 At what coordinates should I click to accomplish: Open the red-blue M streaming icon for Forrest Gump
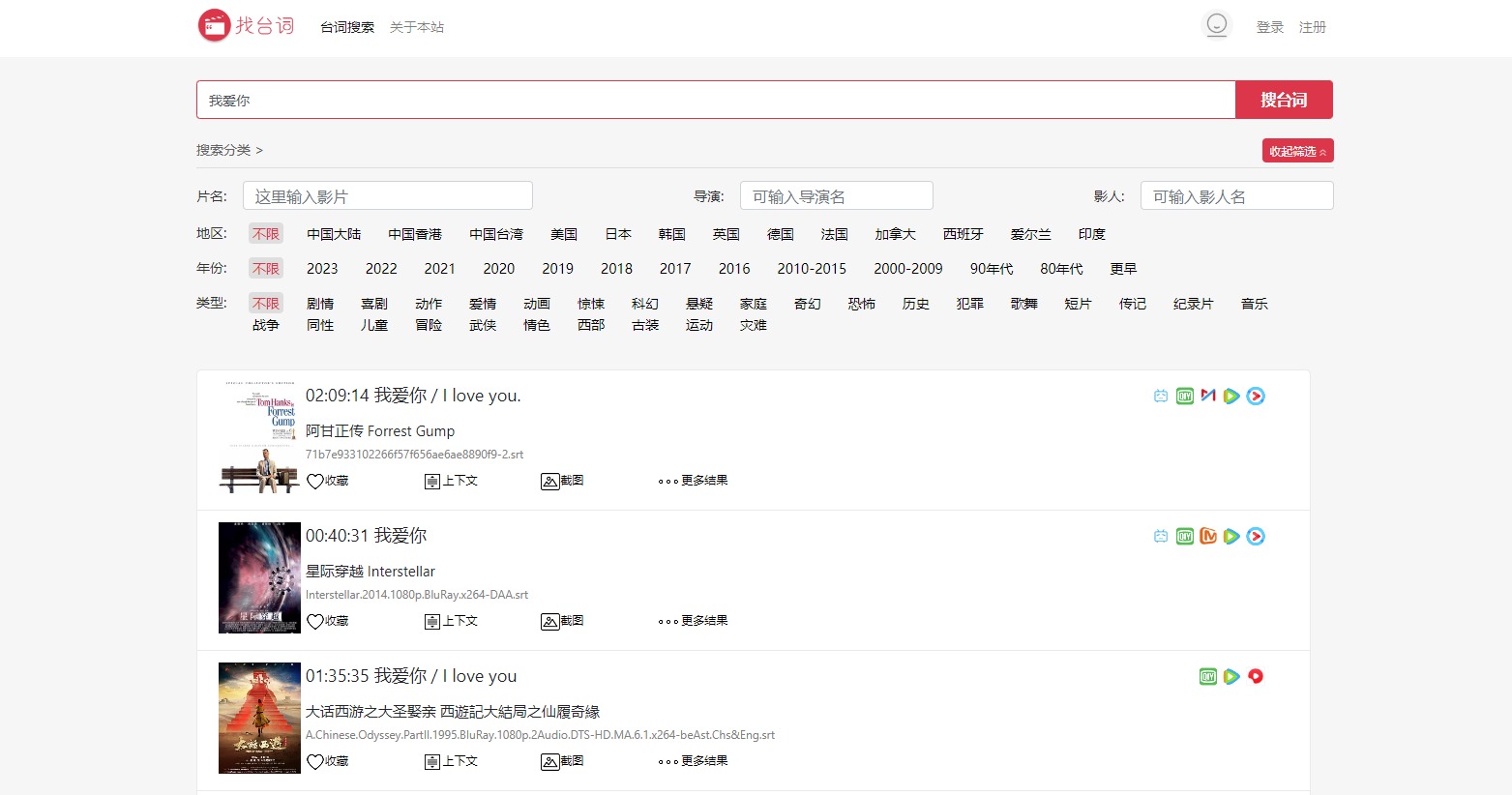point(1208,396)
